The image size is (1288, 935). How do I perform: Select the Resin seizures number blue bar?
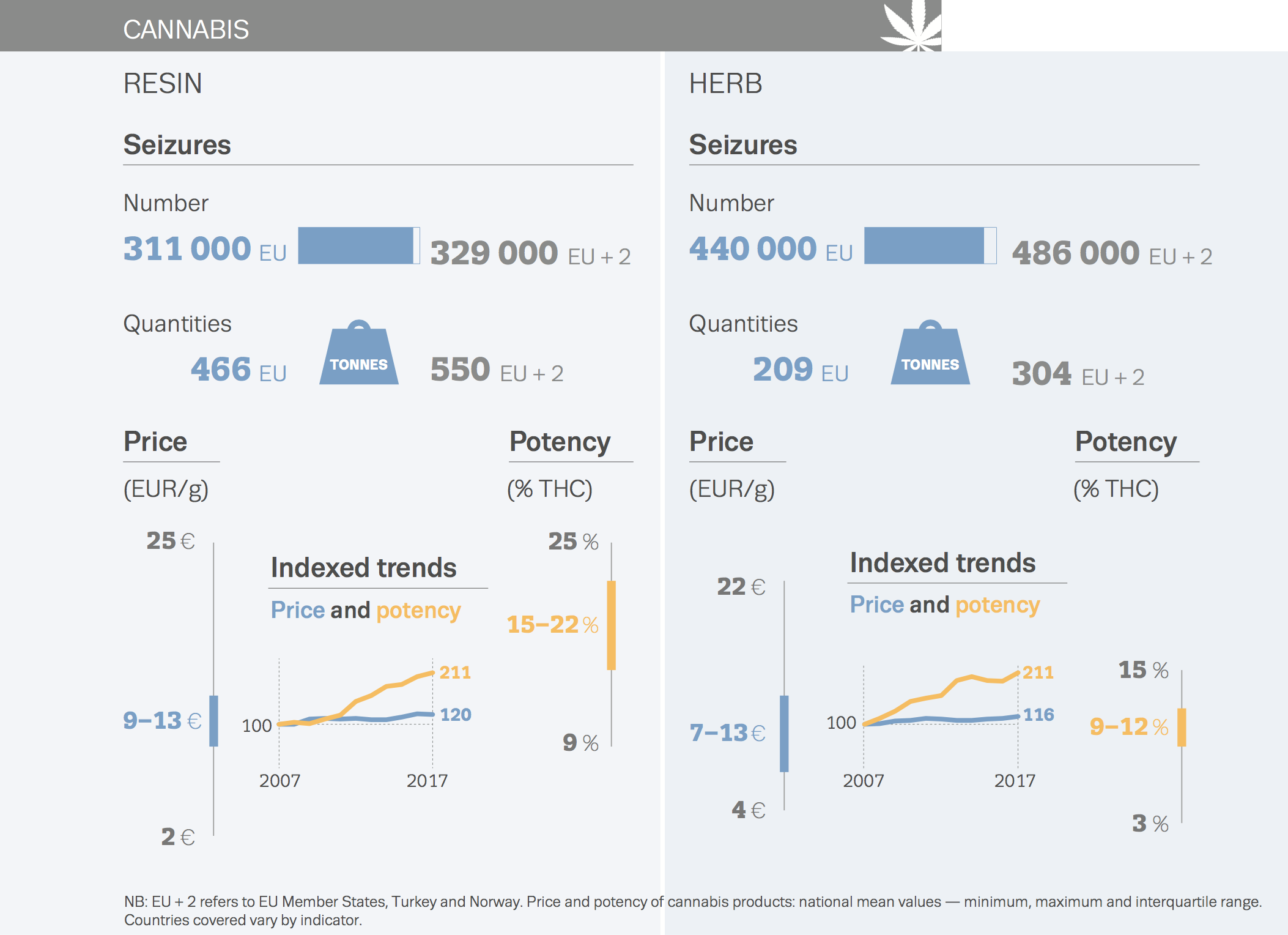(357, 245)
